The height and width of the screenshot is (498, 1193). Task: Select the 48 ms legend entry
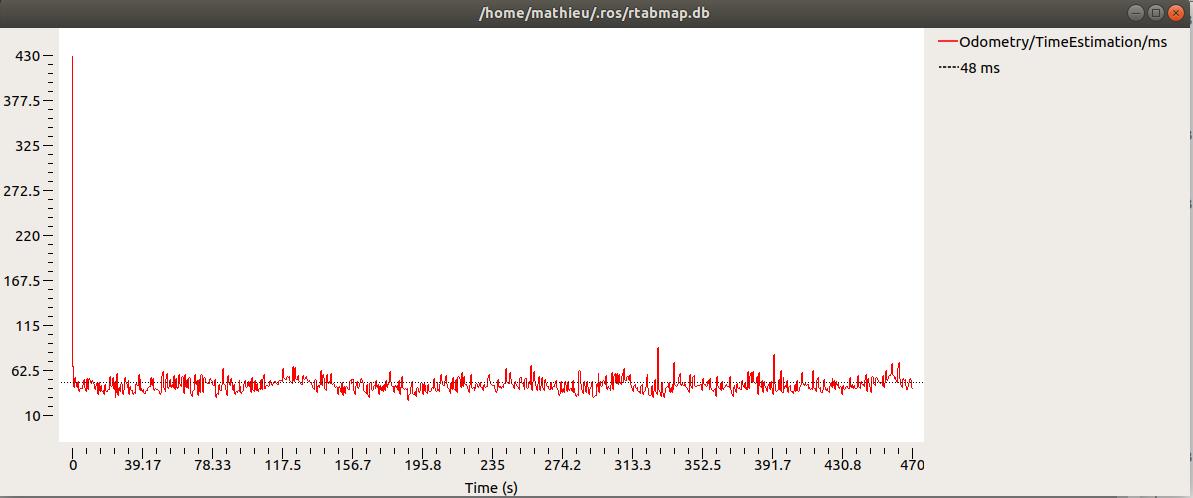pos(979,68)
